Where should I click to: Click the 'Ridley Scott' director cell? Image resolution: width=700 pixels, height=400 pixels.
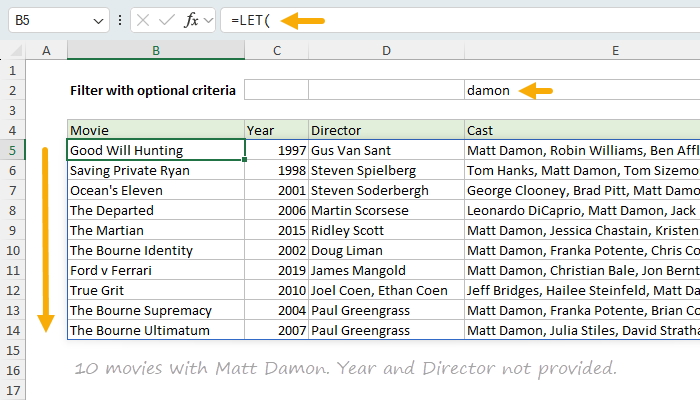point(386,230)
